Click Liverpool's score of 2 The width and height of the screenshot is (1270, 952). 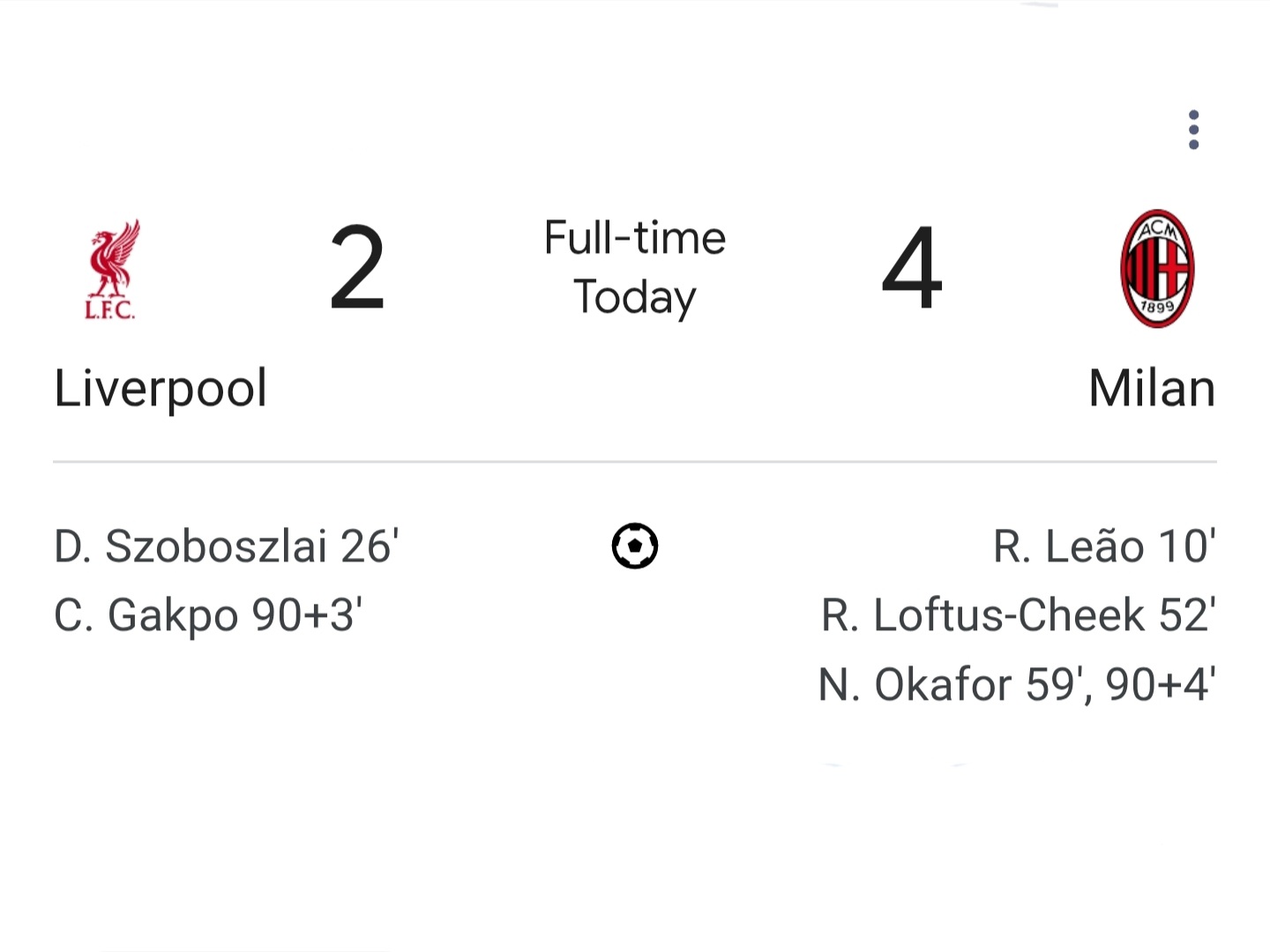[x=357, y=268]
